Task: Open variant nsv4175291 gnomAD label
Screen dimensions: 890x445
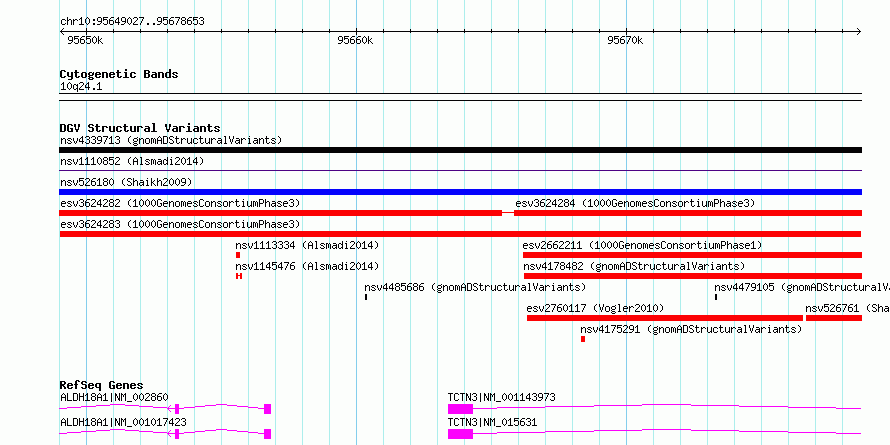Action: (691, 329)
